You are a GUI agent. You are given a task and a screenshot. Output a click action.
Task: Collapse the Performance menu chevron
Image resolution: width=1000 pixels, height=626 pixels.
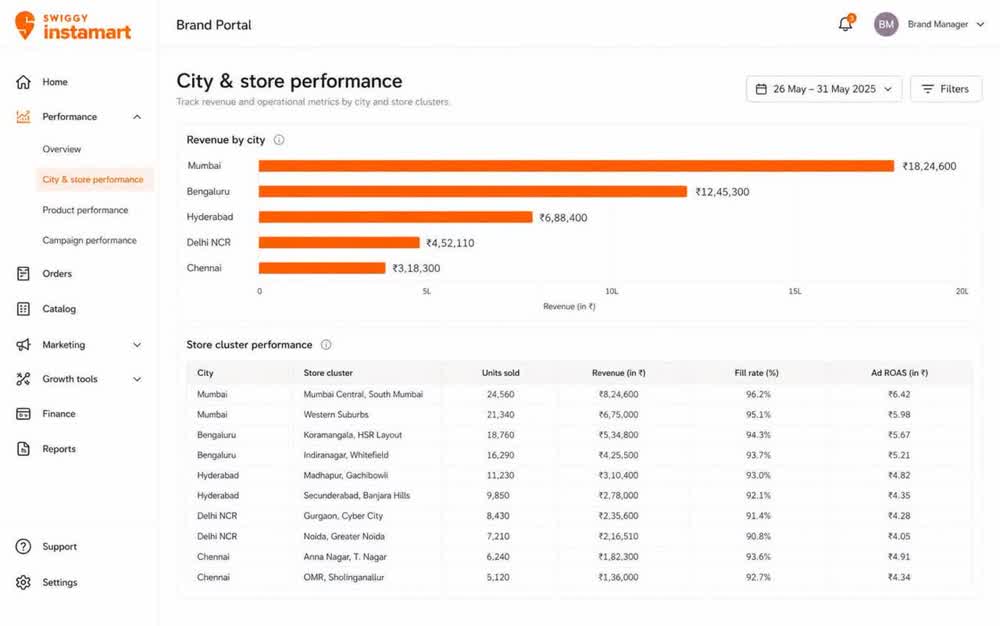137,117
